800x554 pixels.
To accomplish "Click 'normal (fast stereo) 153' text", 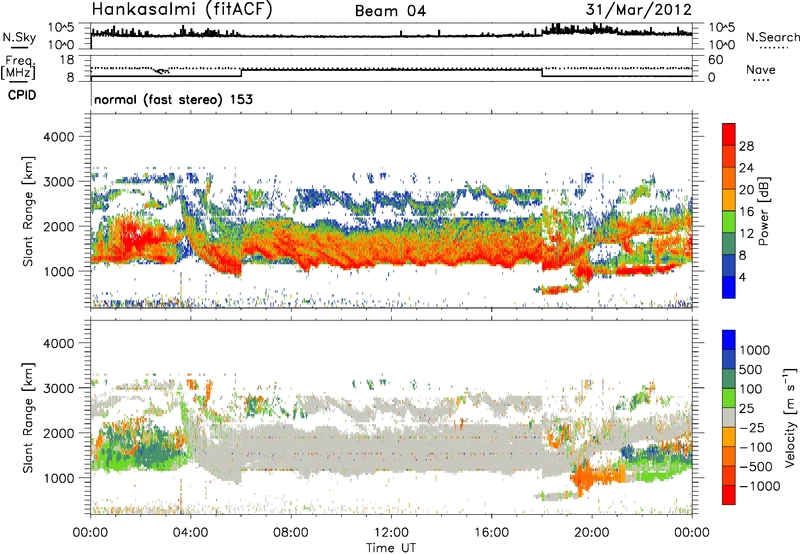I will pyautogui.click(x=173, y=99).
